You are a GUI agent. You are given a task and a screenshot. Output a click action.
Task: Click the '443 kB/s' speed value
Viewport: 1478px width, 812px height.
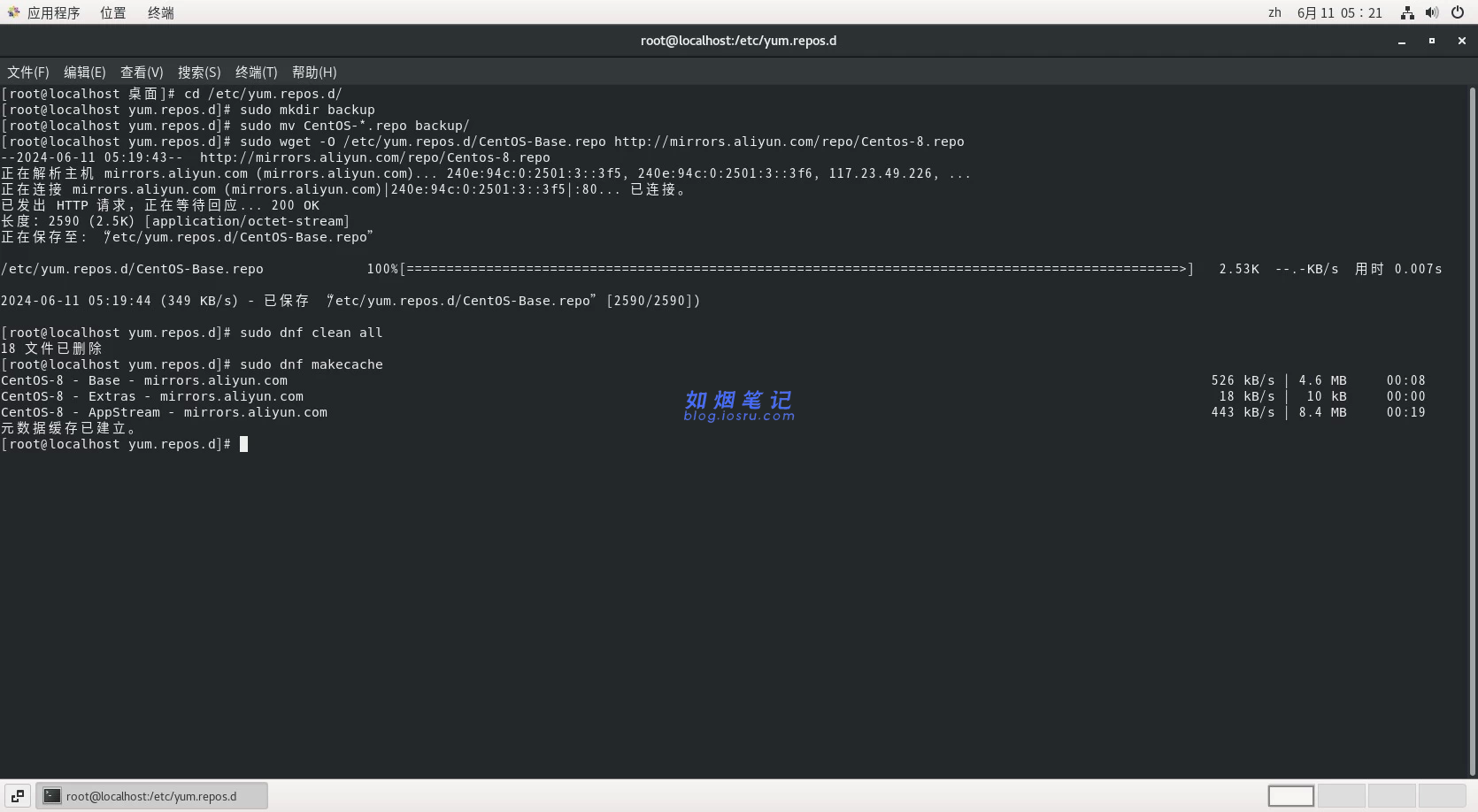1243,412
